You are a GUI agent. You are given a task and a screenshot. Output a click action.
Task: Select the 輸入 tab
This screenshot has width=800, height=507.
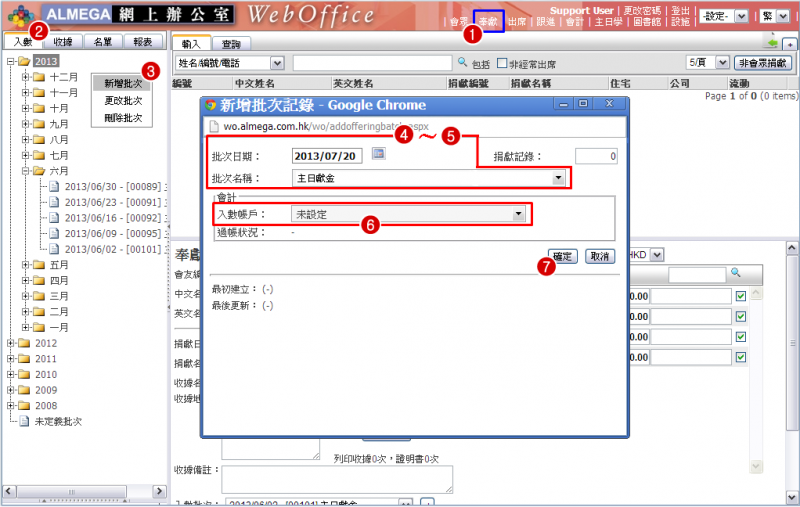pos(191,44)
